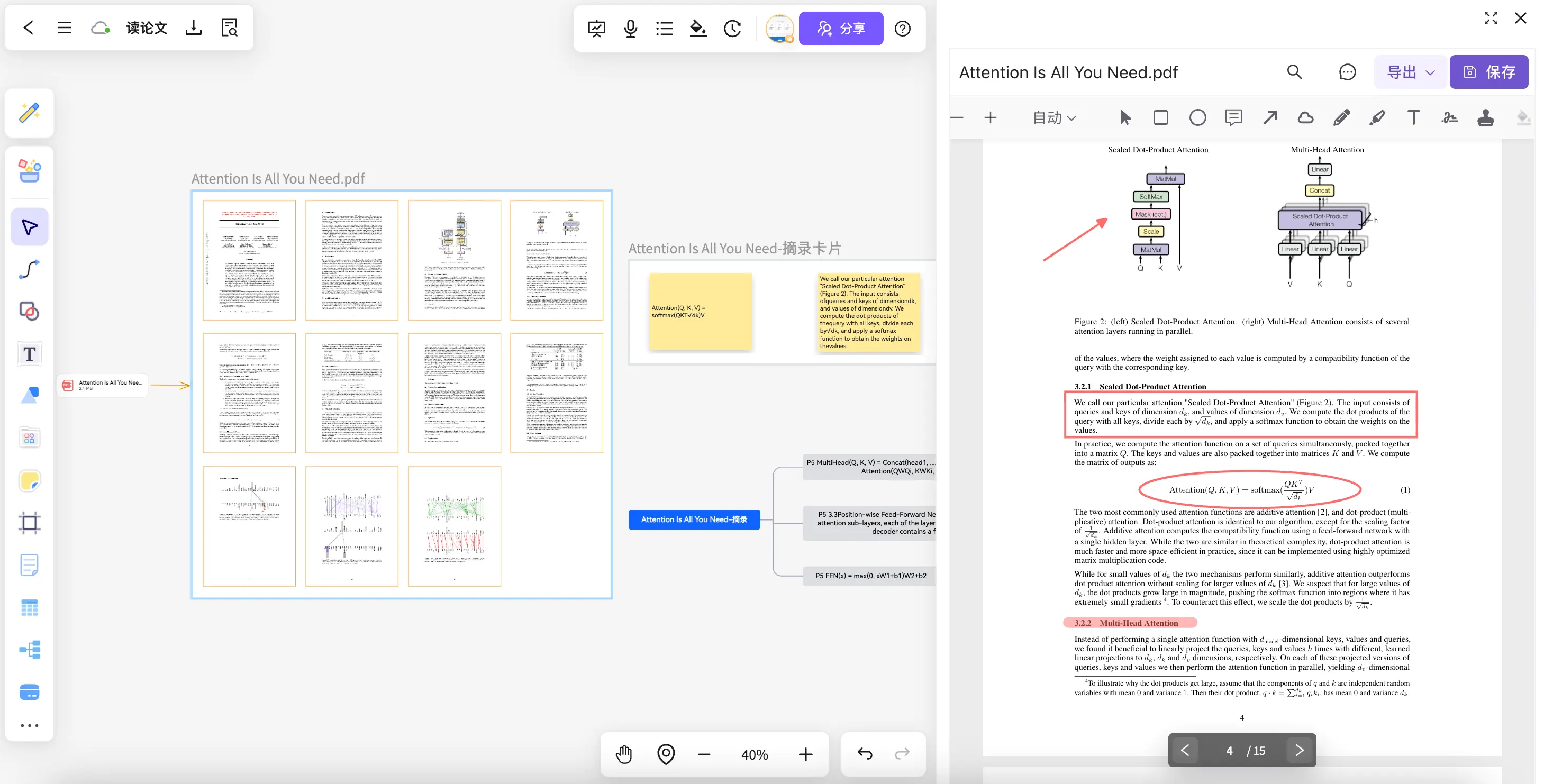Select the stamp tool in the PDF toolbar

(1485, 117)
